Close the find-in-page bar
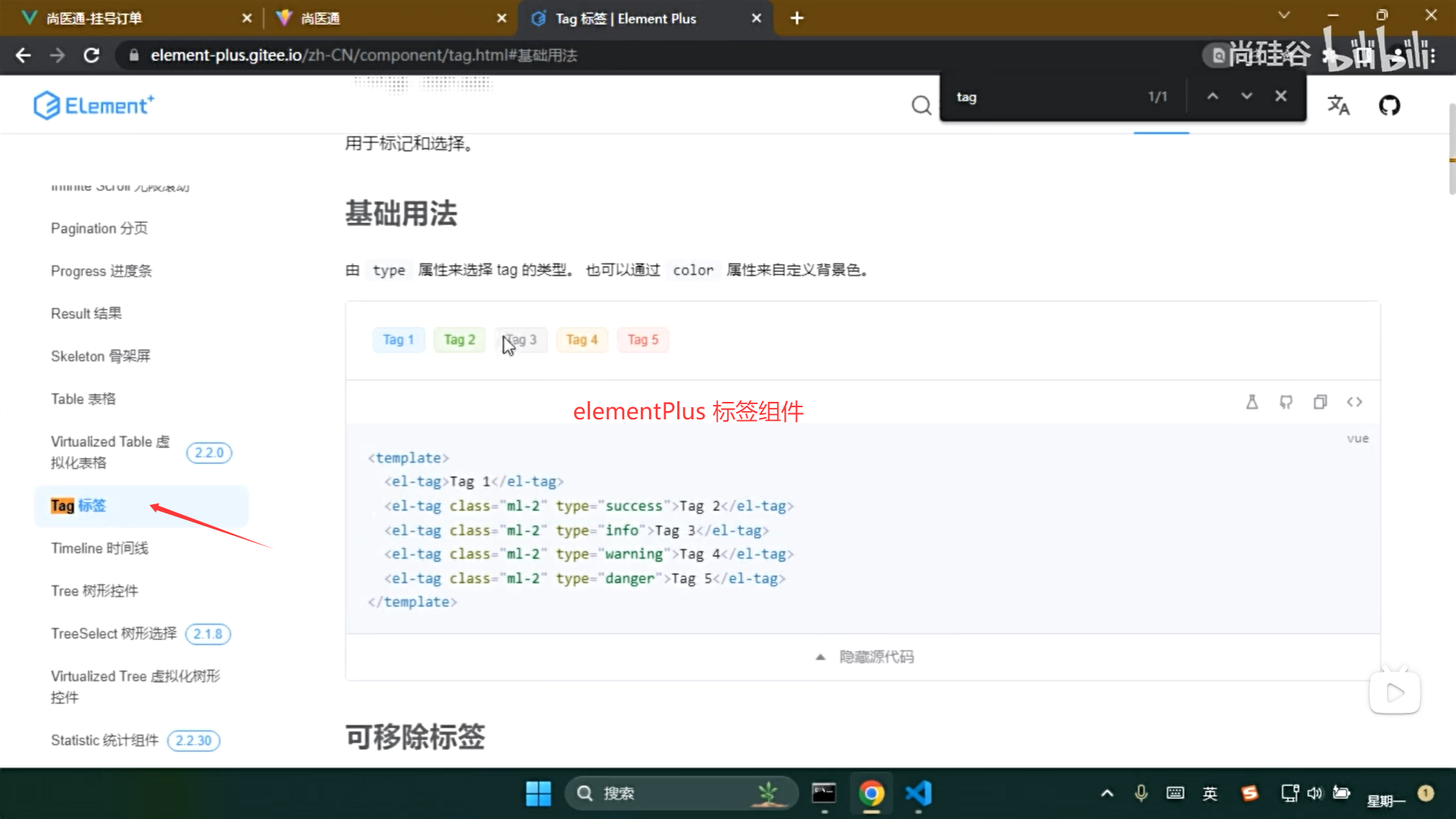This screenshot has height=819, width=1456. (1281, 96)
